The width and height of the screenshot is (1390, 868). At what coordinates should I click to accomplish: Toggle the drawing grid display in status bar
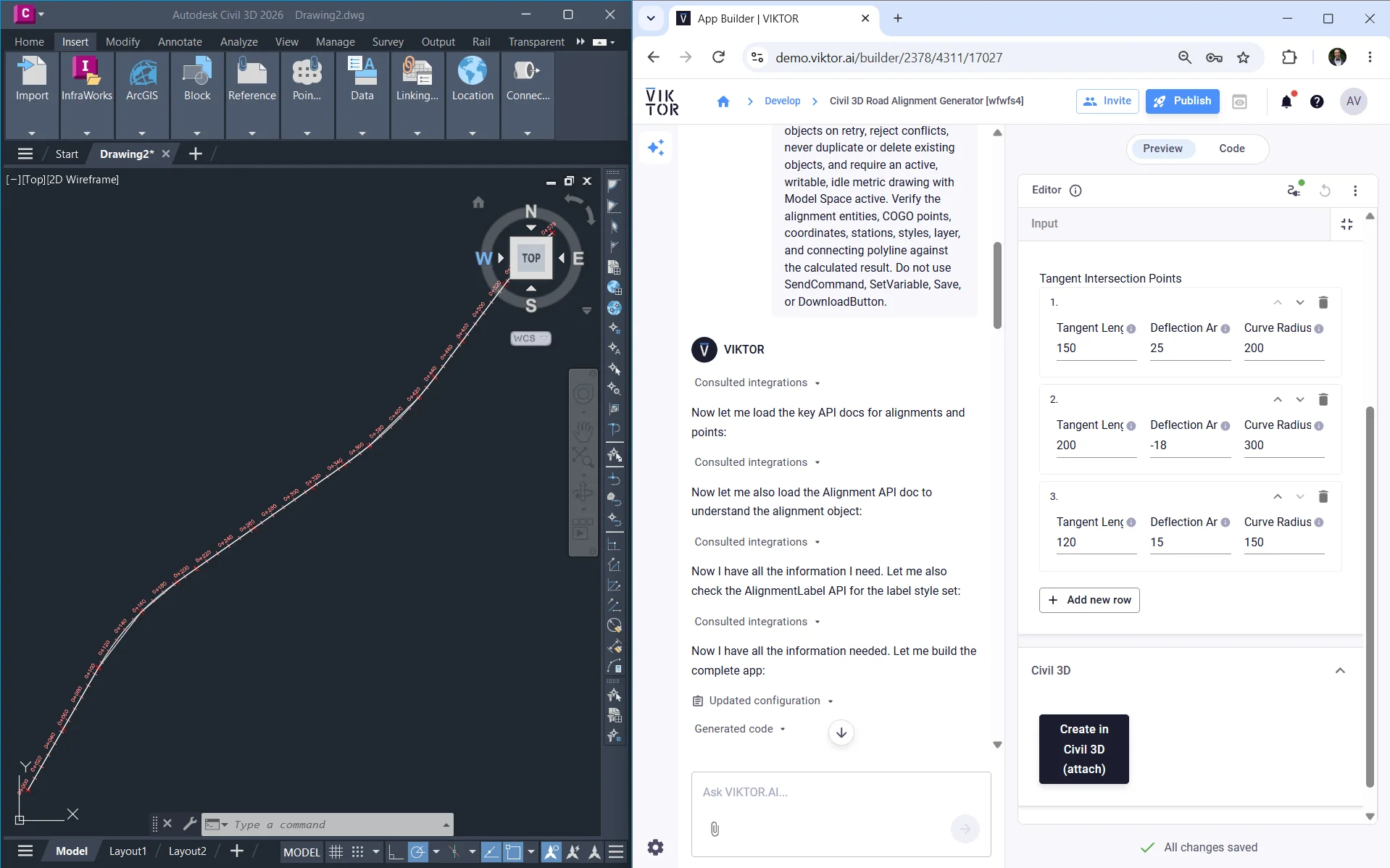[x=336, y=852]
